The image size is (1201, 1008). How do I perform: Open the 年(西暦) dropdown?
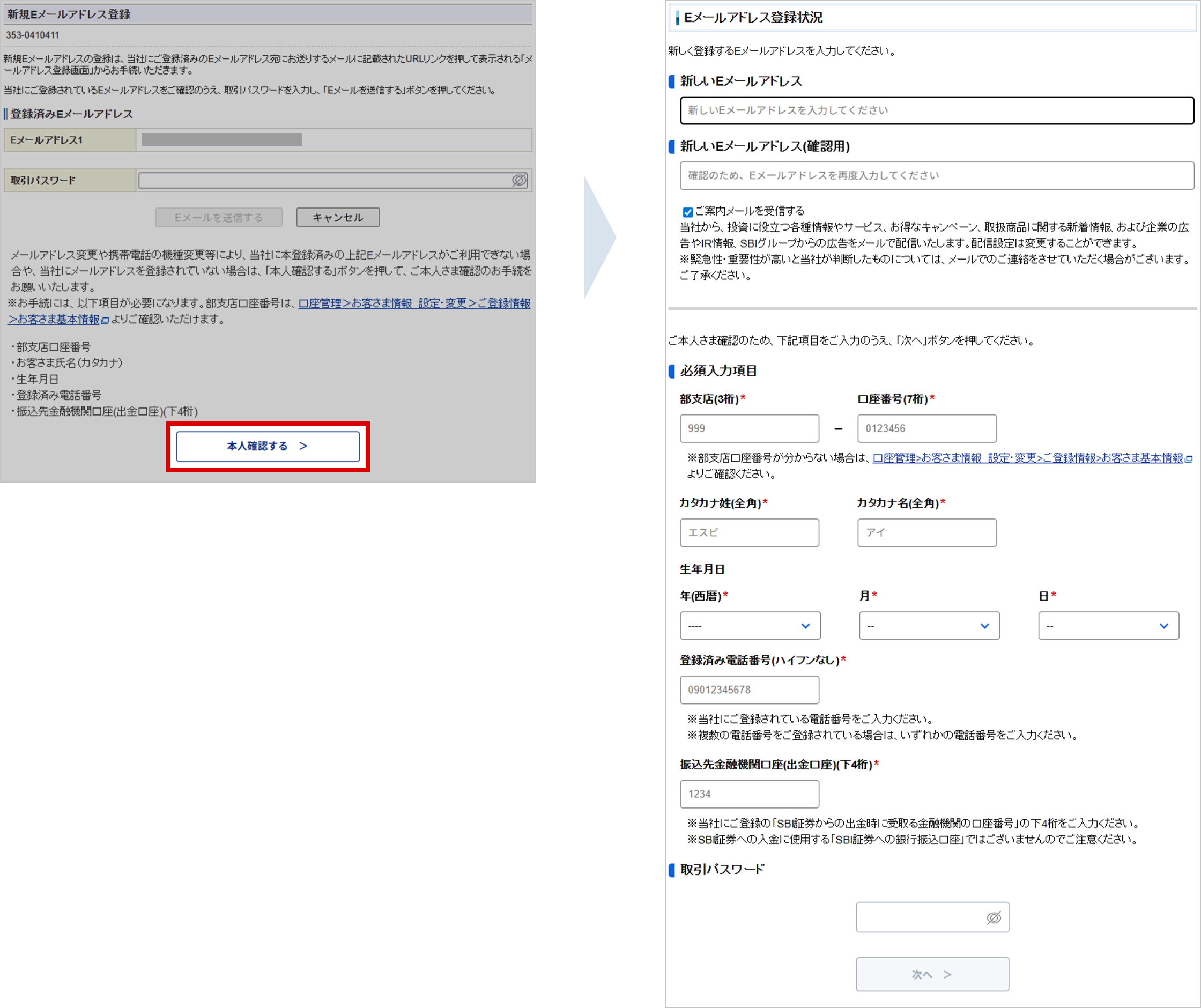pos(749,625)
